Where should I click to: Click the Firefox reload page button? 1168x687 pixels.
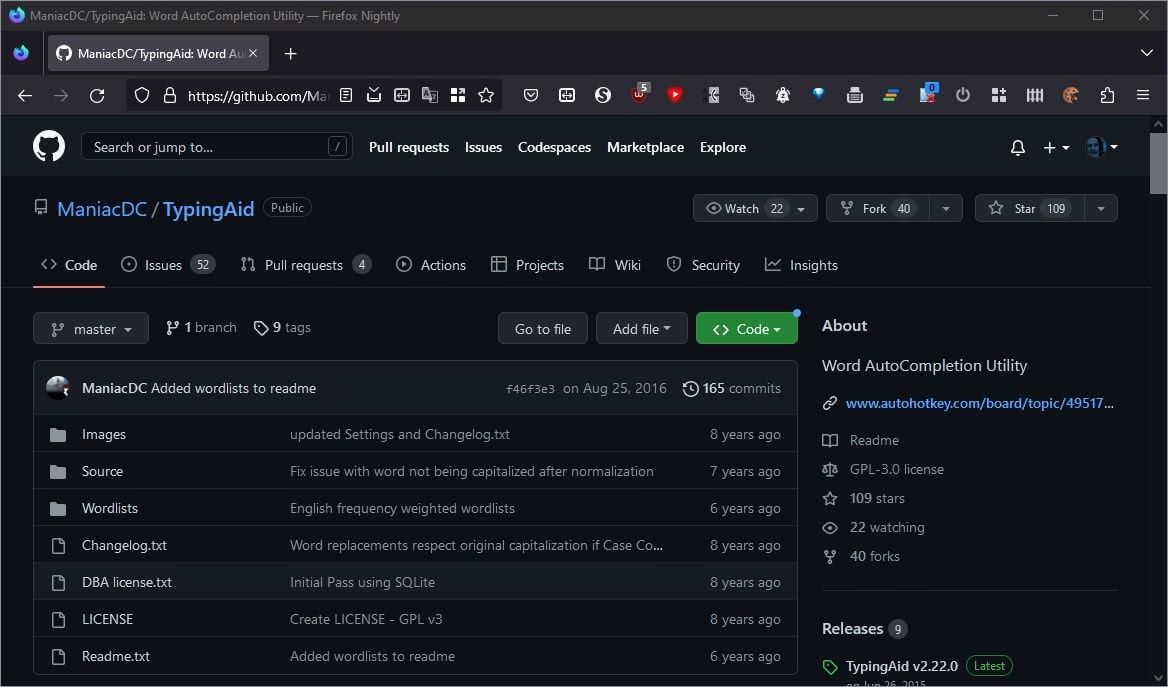[x=97, y=96]
